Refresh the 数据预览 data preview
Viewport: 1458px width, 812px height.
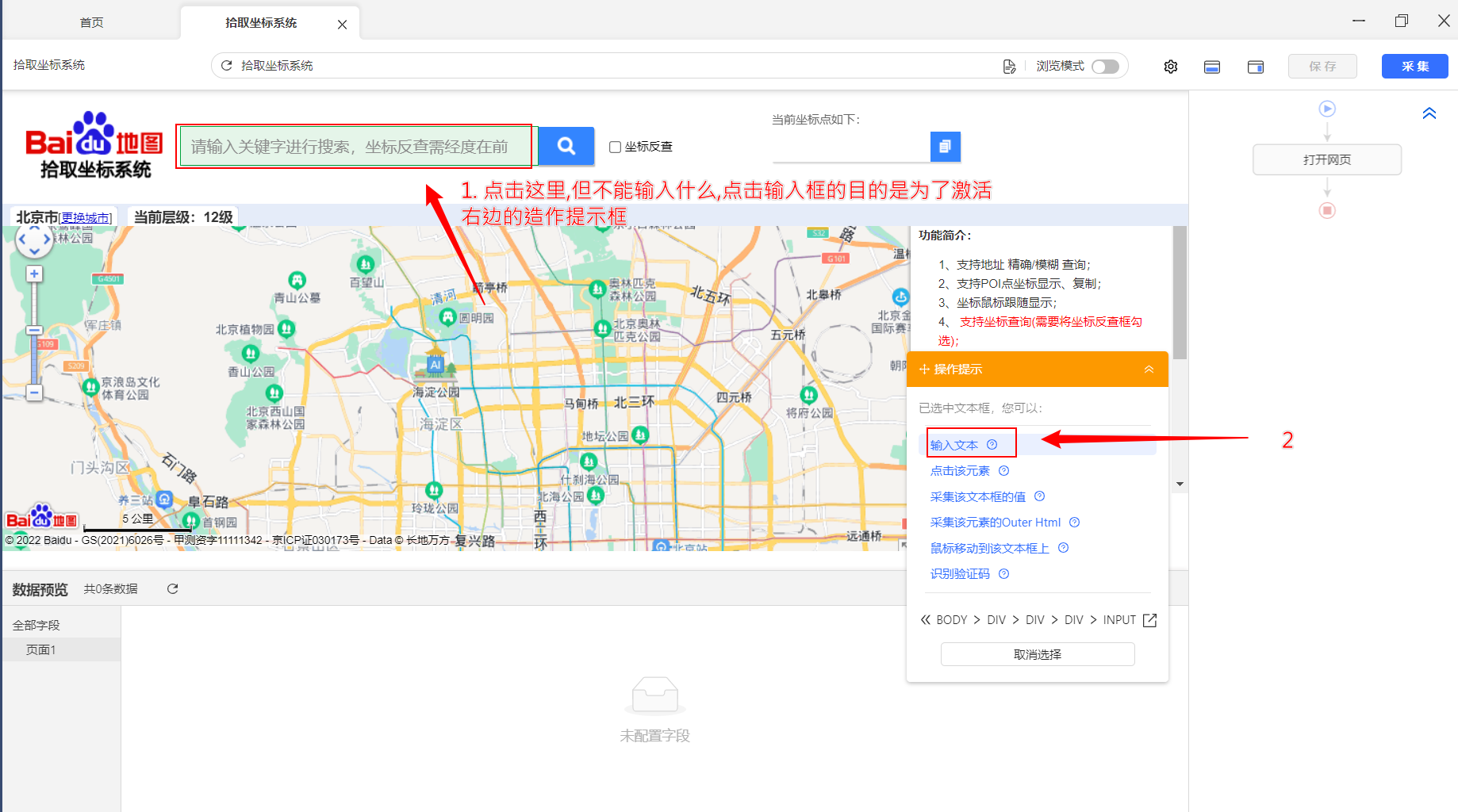tap(173, 588)
